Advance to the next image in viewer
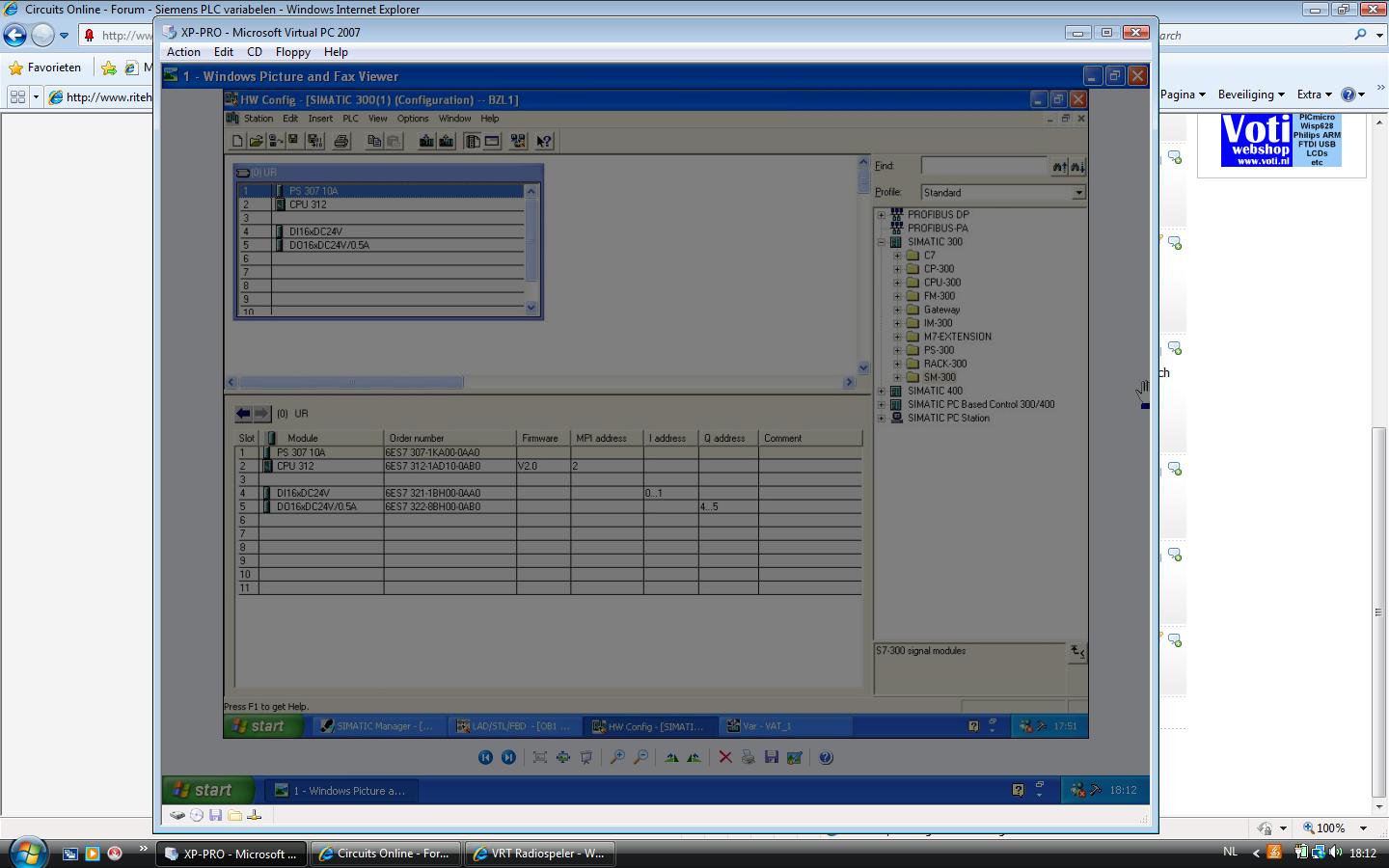This screenshot has width=1389, height=868. click(508, 758)
